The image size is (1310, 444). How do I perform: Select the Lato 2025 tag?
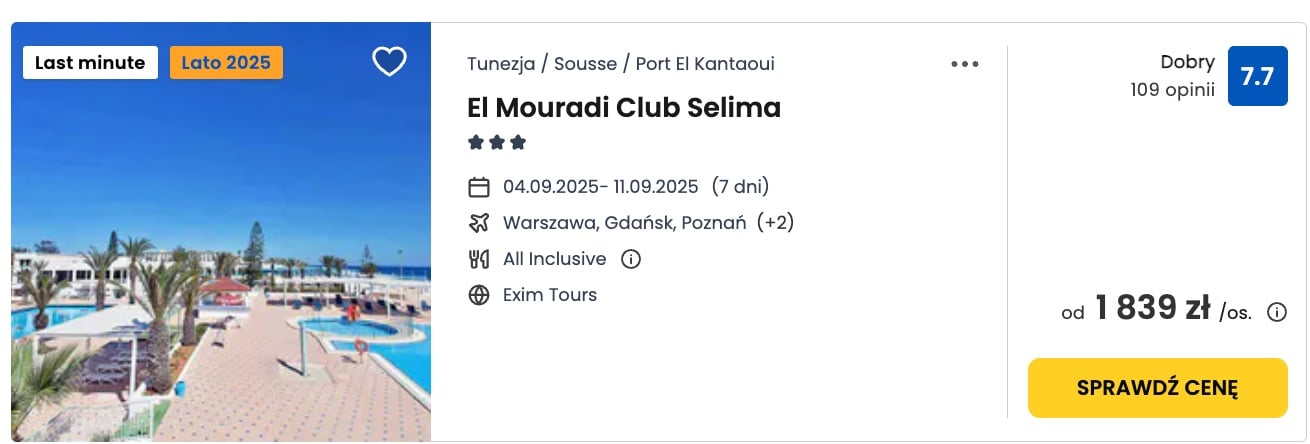(226, 63)
